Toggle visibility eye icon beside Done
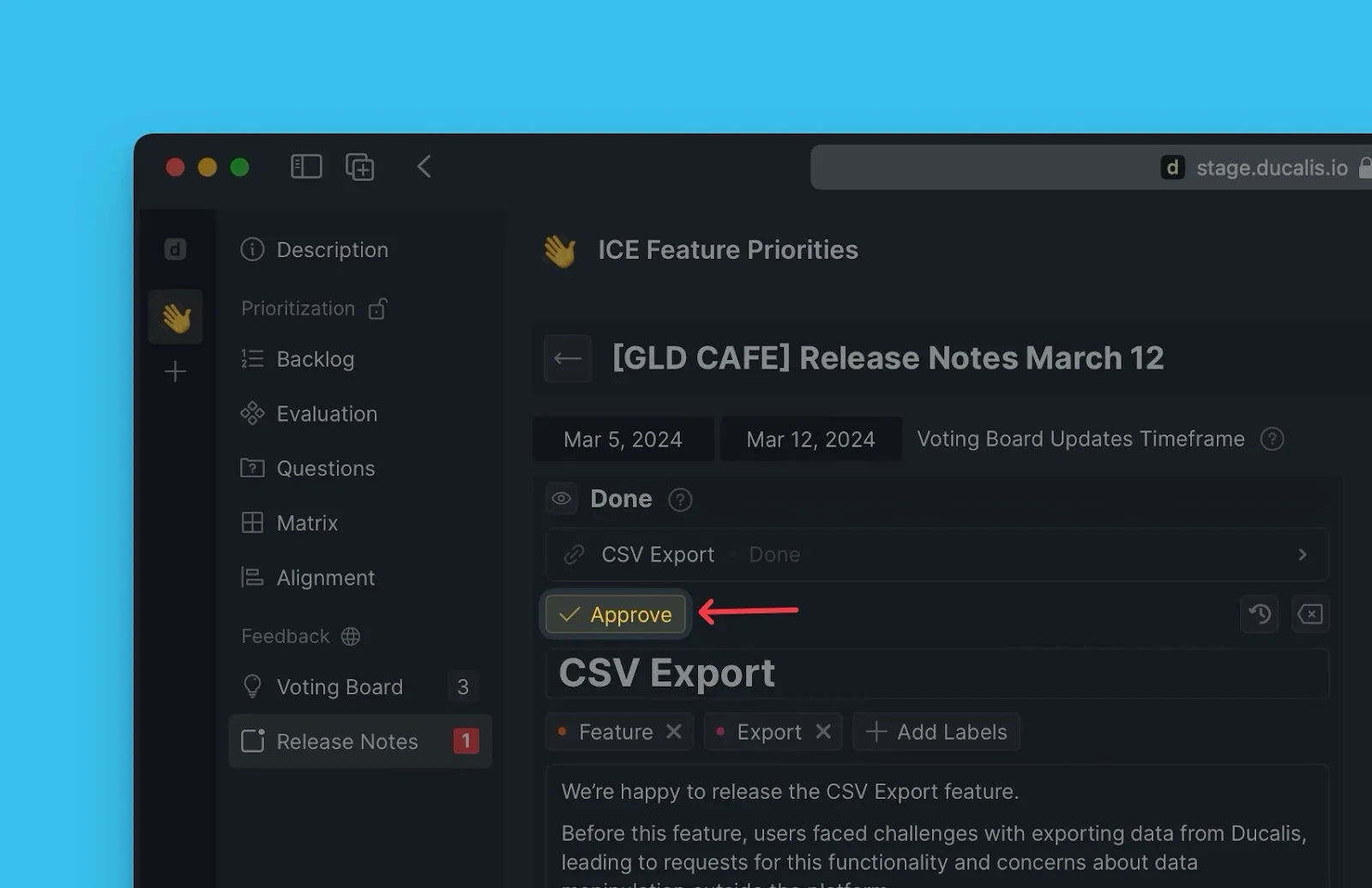 [562, 499]
